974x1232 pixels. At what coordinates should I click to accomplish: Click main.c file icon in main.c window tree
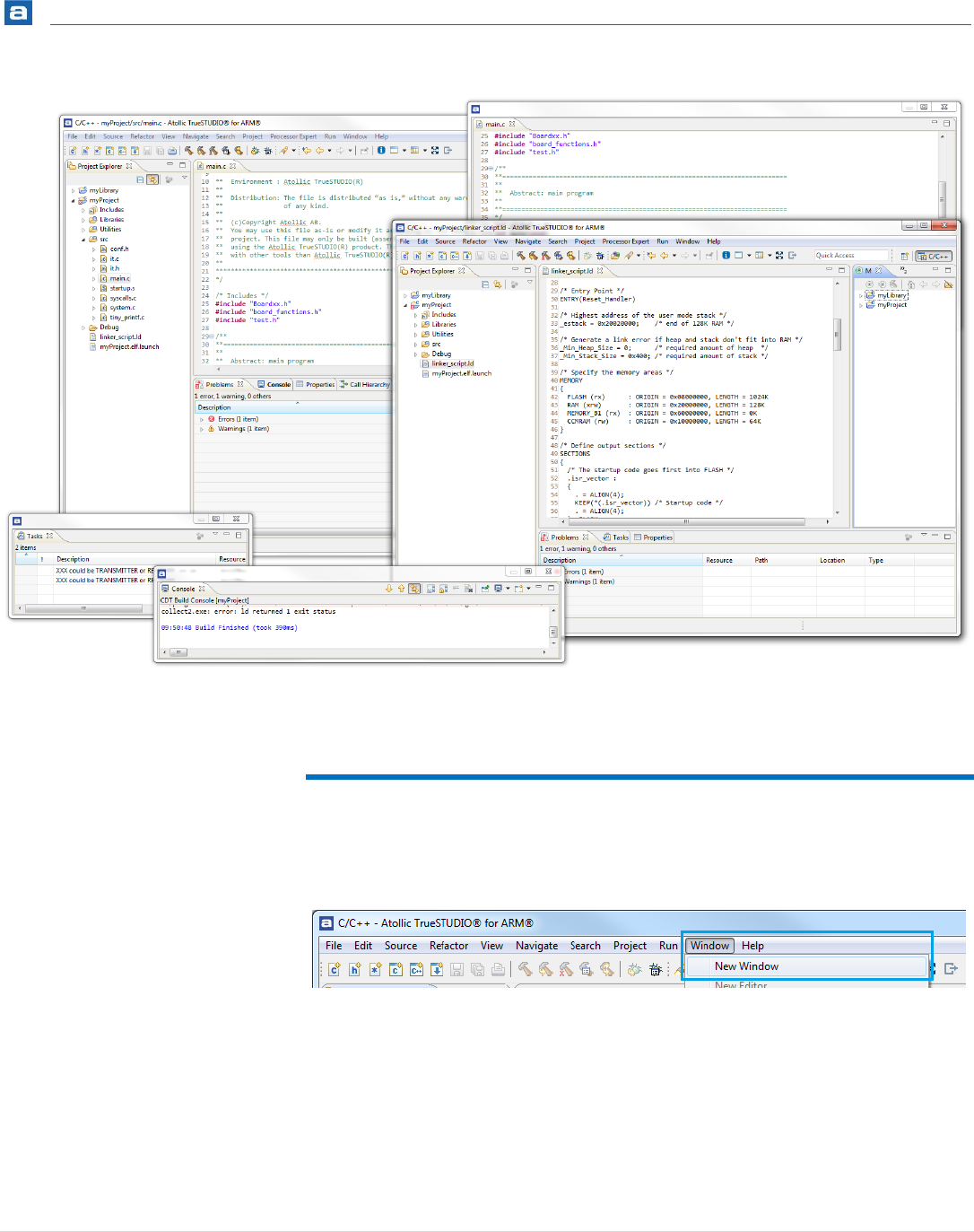[104, 278]
